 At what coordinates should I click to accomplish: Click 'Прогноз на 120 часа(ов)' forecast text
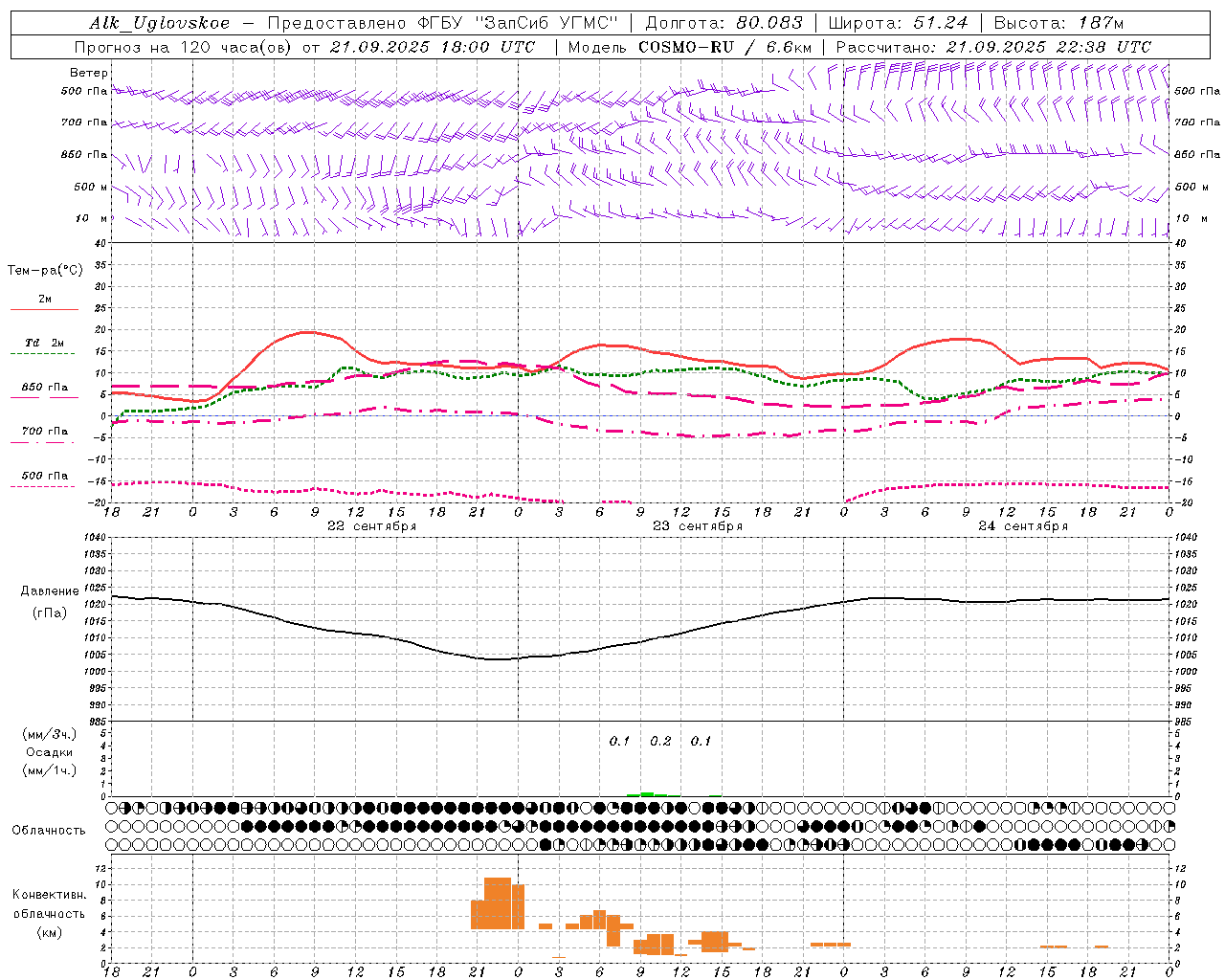185,47
